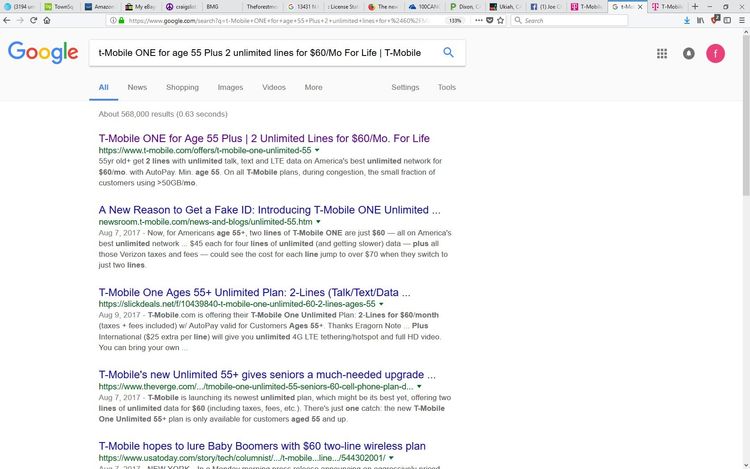Screen dimensions: 750x469
Task: Expand arrow next to slickdeals.net URL
Action: [381, 304]
